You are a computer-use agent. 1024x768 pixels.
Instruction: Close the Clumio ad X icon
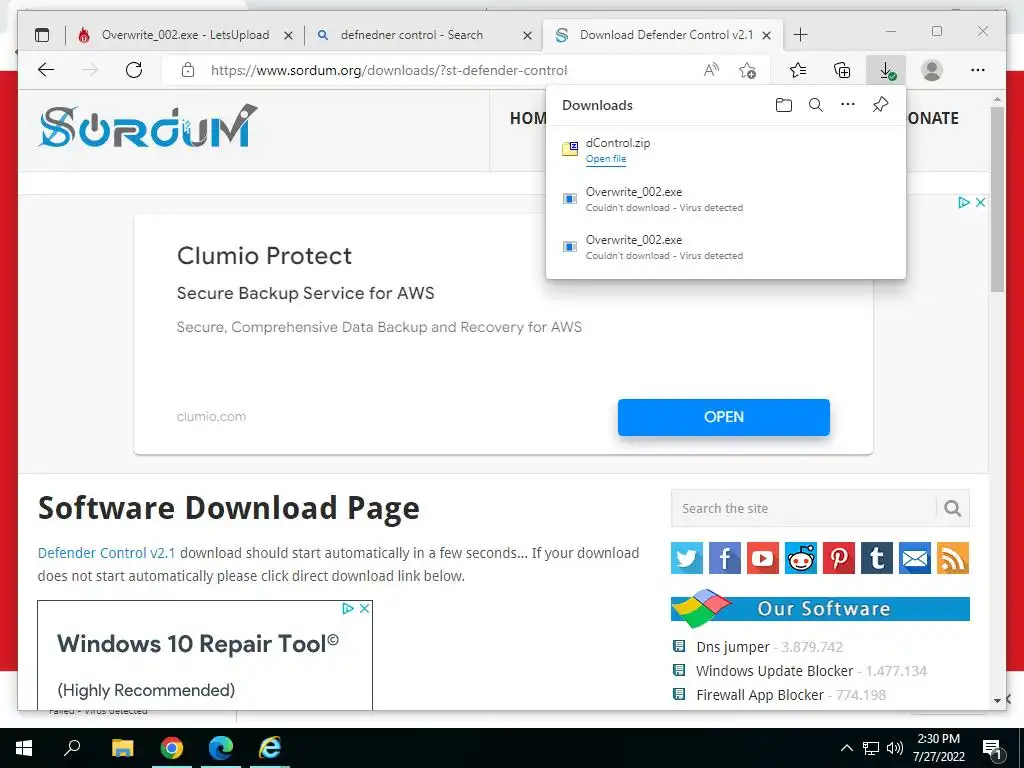click(980, 202)
